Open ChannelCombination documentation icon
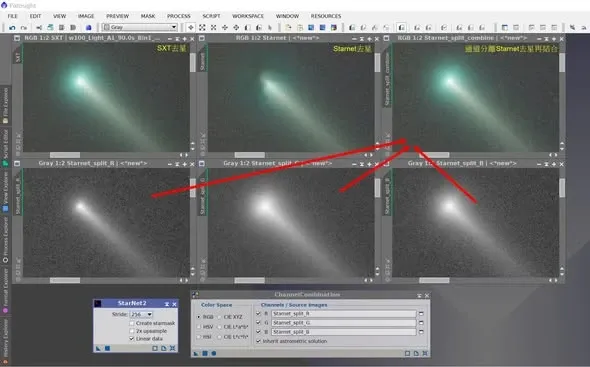590x367 pixels. [x=416, y=353]
